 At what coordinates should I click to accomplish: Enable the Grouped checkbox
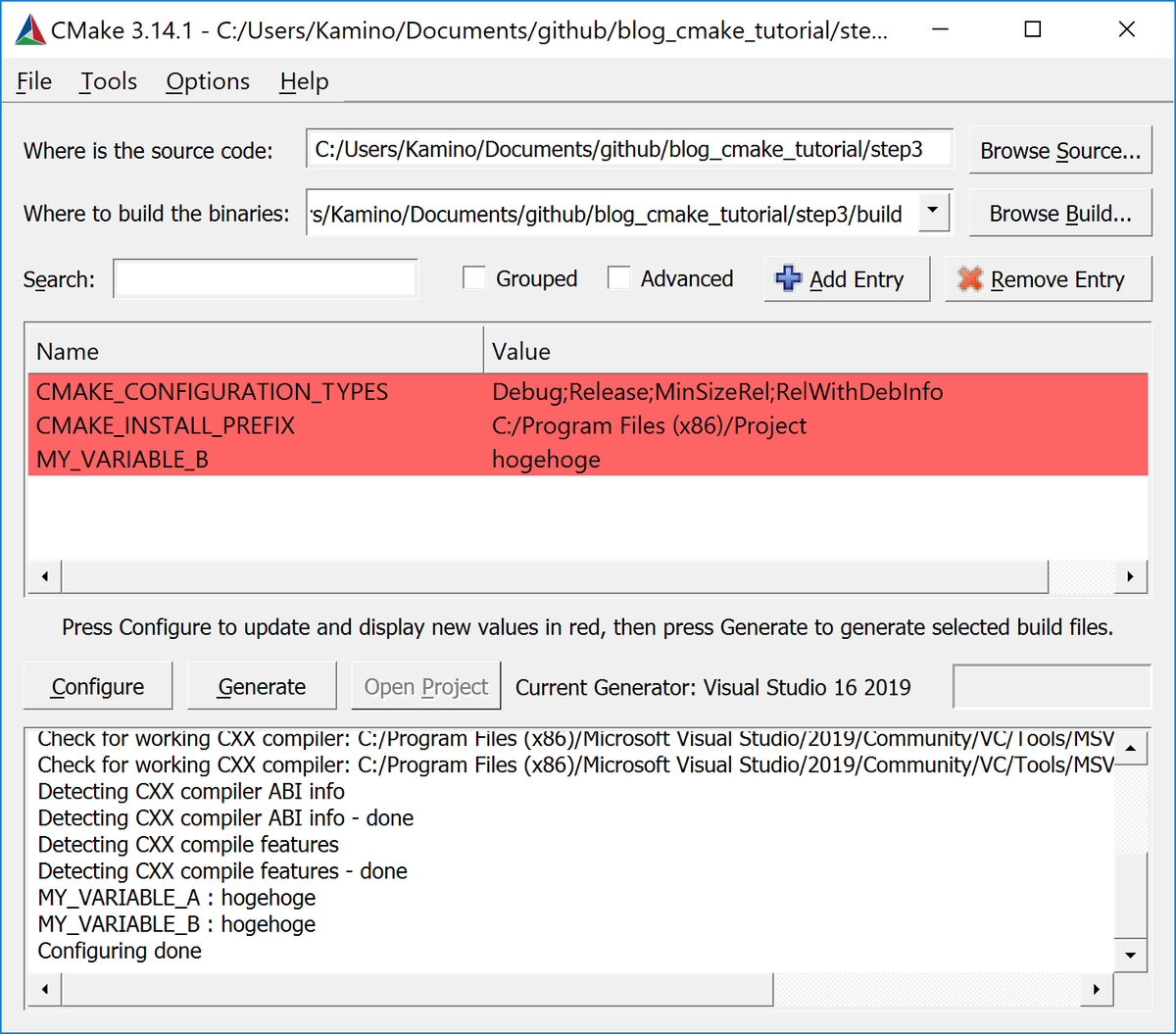point(474,278)
